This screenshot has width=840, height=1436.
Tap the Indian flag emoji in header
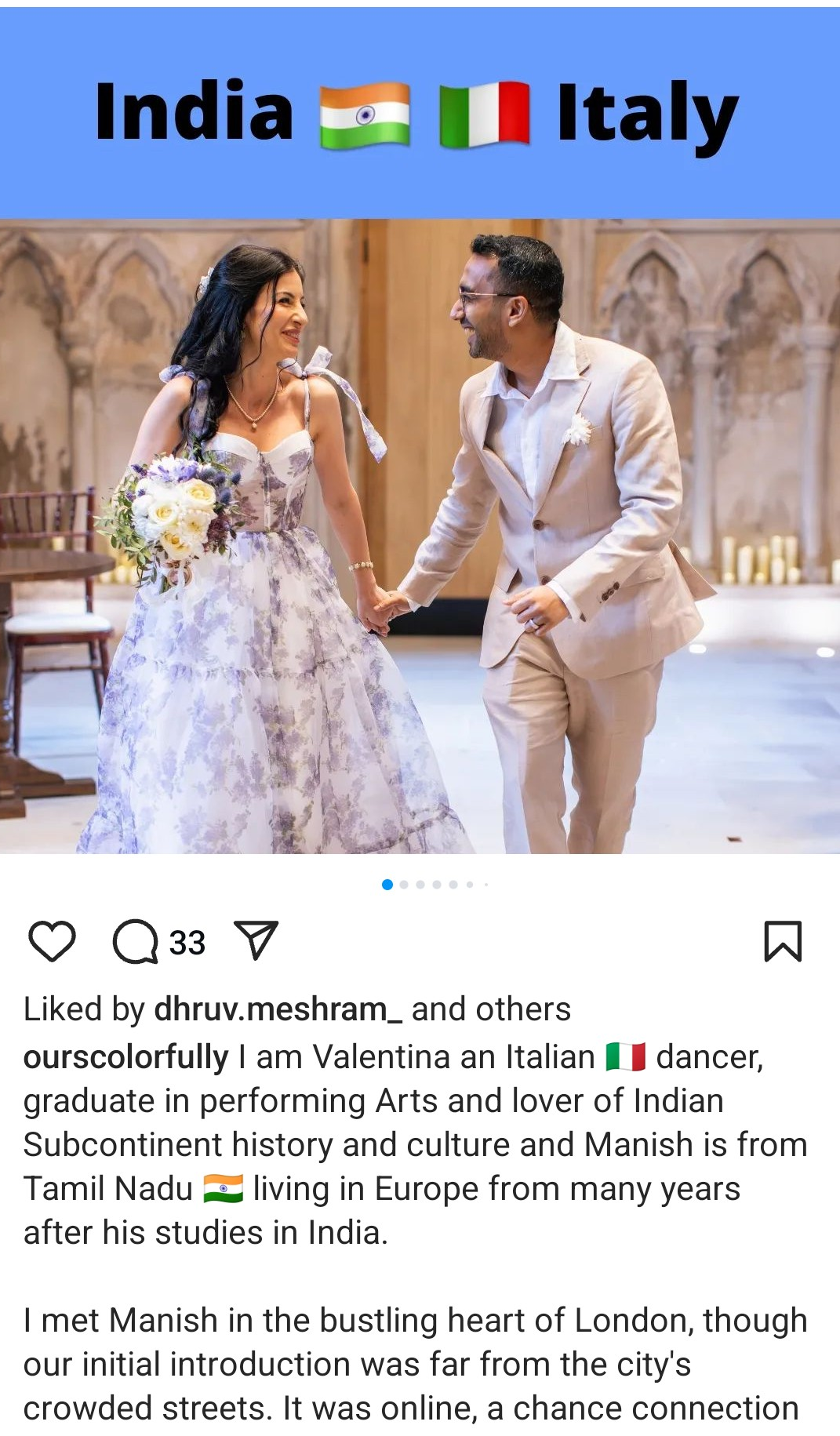click(365, 115)
